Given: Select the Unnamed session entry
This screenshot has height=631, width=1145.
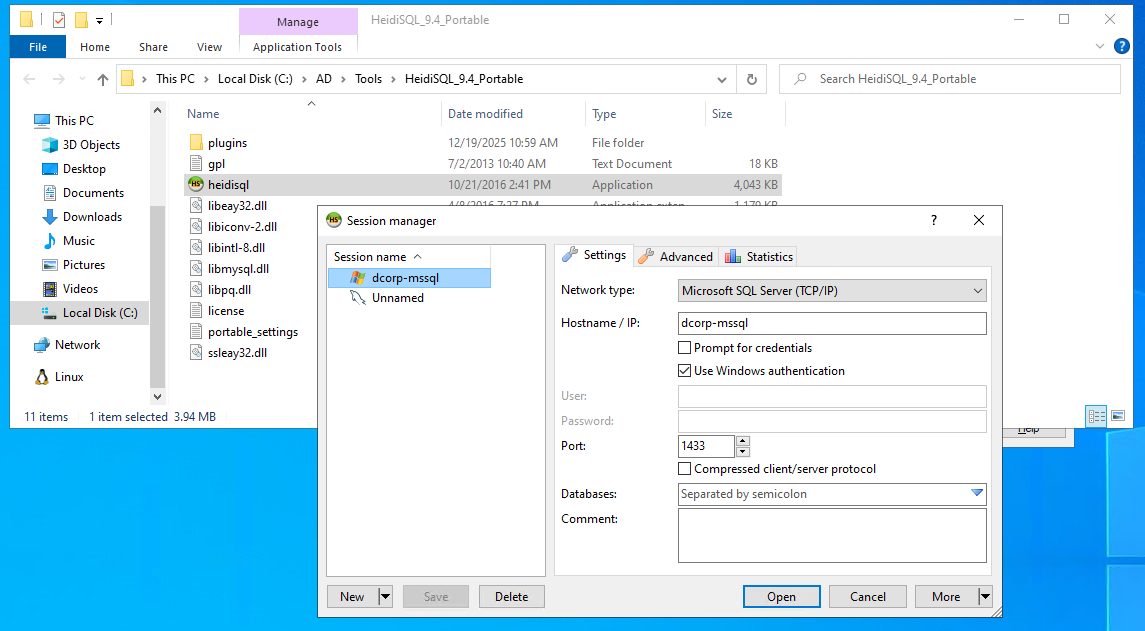Looking at the screenshot, I should 397,298.
